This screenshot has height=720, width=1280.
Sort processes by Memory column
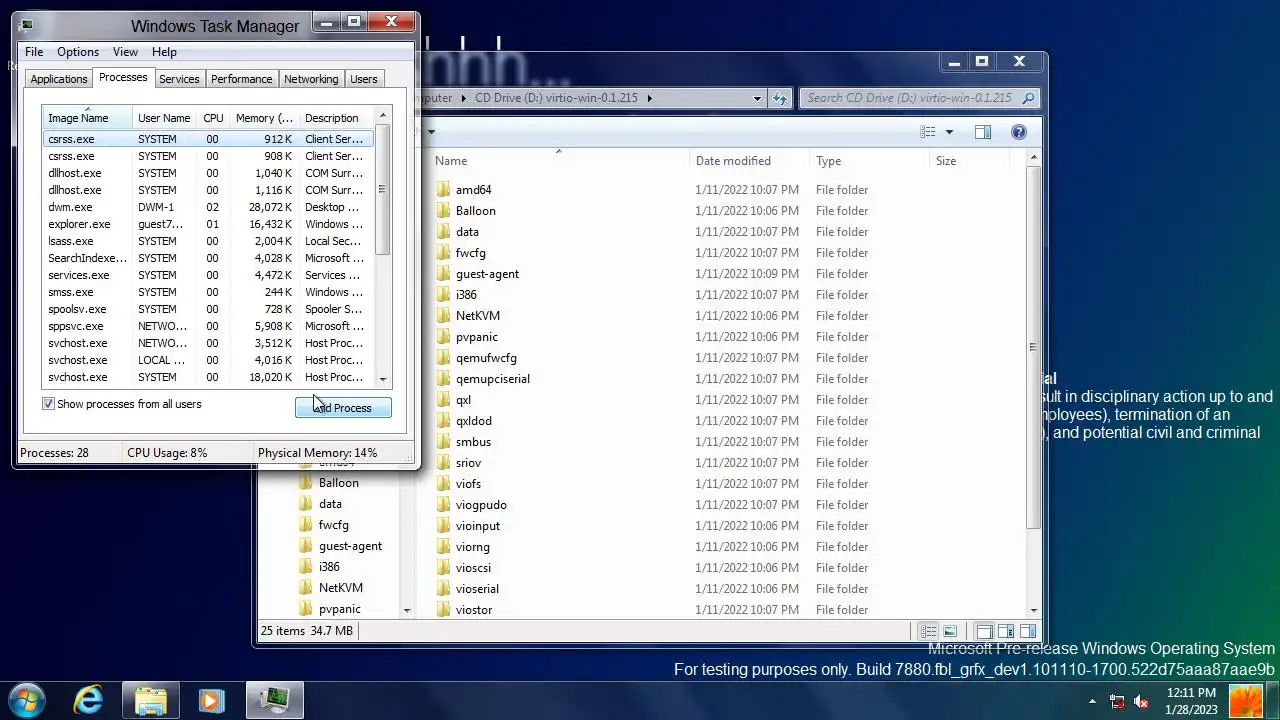coord(264,118)
